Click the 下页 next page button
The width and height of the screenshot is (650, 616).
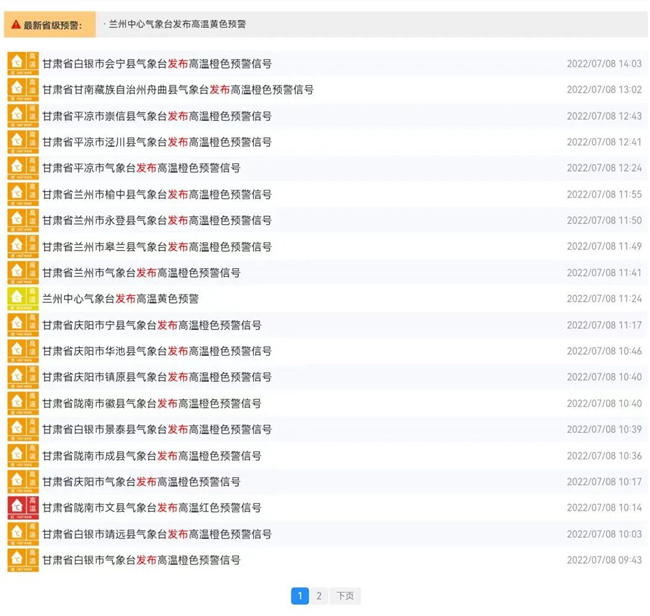pyautogui.click(x=344, y=596)
